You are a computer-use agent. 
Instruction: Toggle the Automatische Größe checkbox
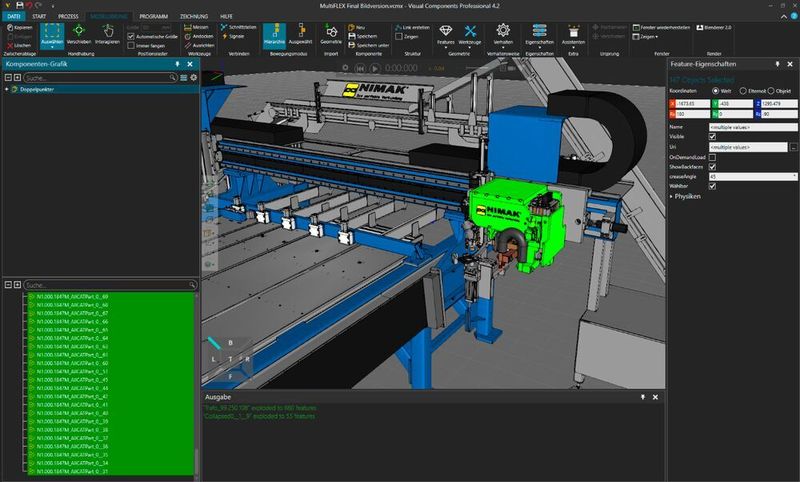coord(131,36)
